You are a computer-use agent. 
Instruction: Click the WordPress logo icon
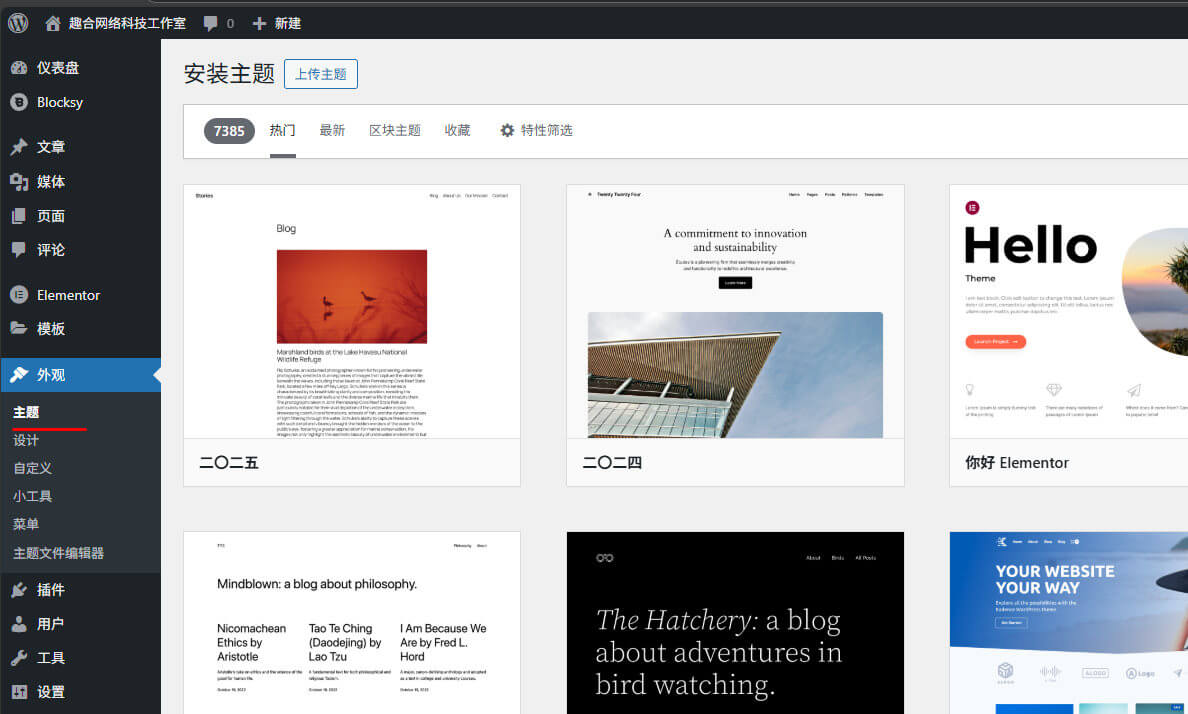[x=18, y=22]
